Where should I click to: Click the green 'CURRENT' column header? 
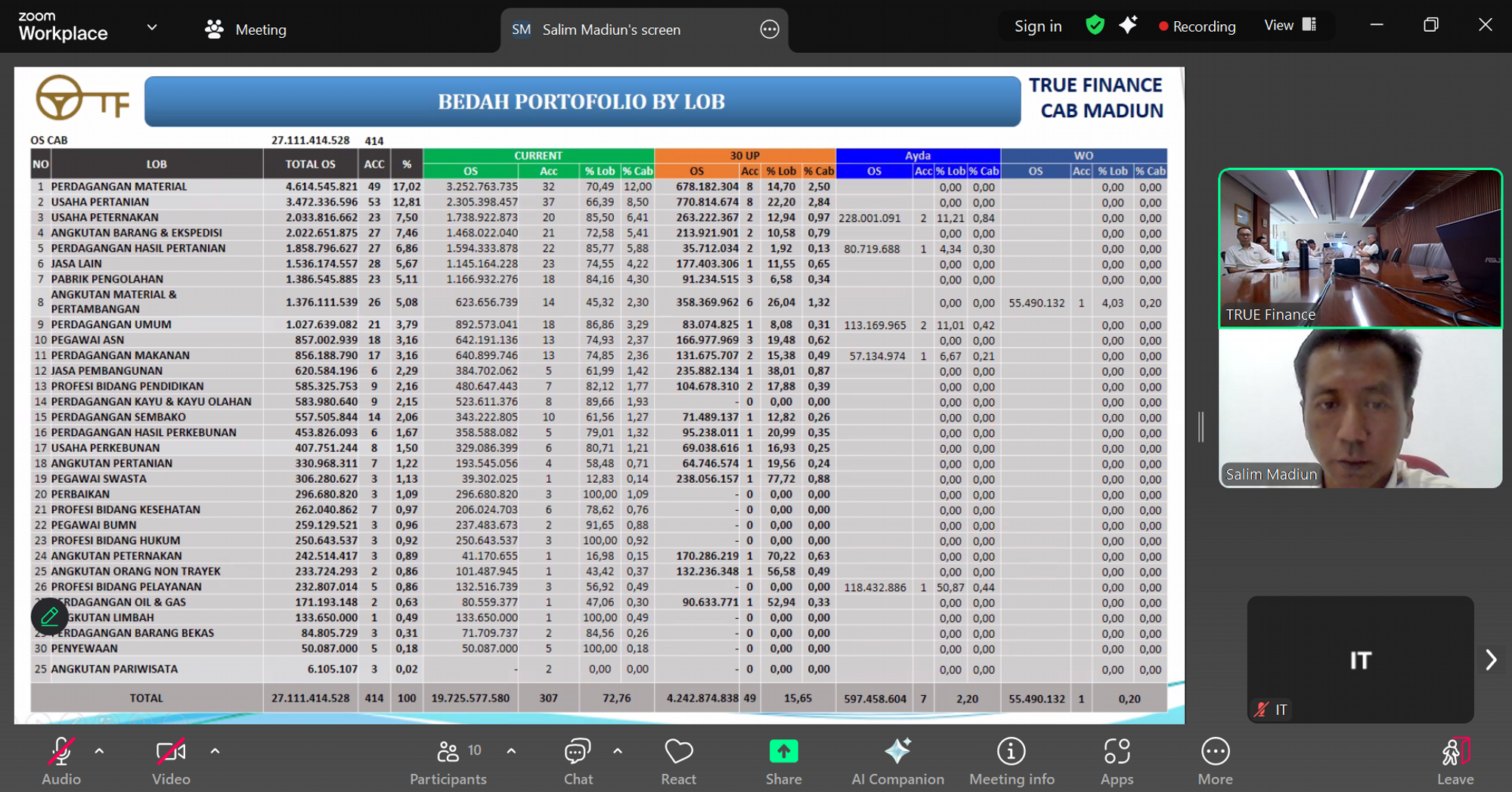538,156
